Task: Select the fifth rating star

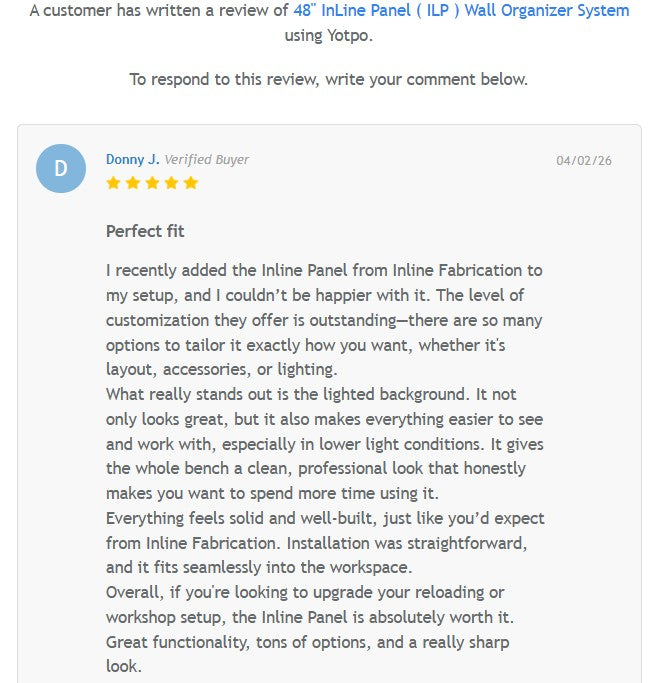Action: (191, 183)
